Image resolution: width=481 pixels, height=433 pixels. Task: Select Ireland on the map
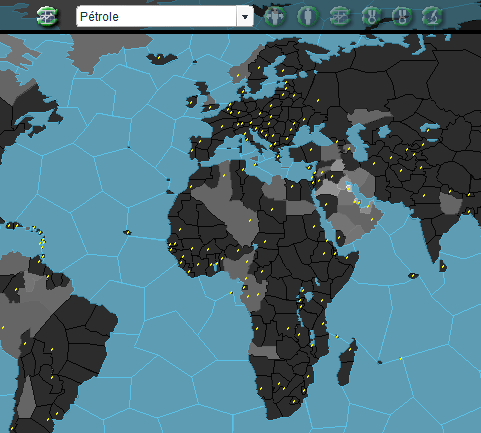pos(192,101)
